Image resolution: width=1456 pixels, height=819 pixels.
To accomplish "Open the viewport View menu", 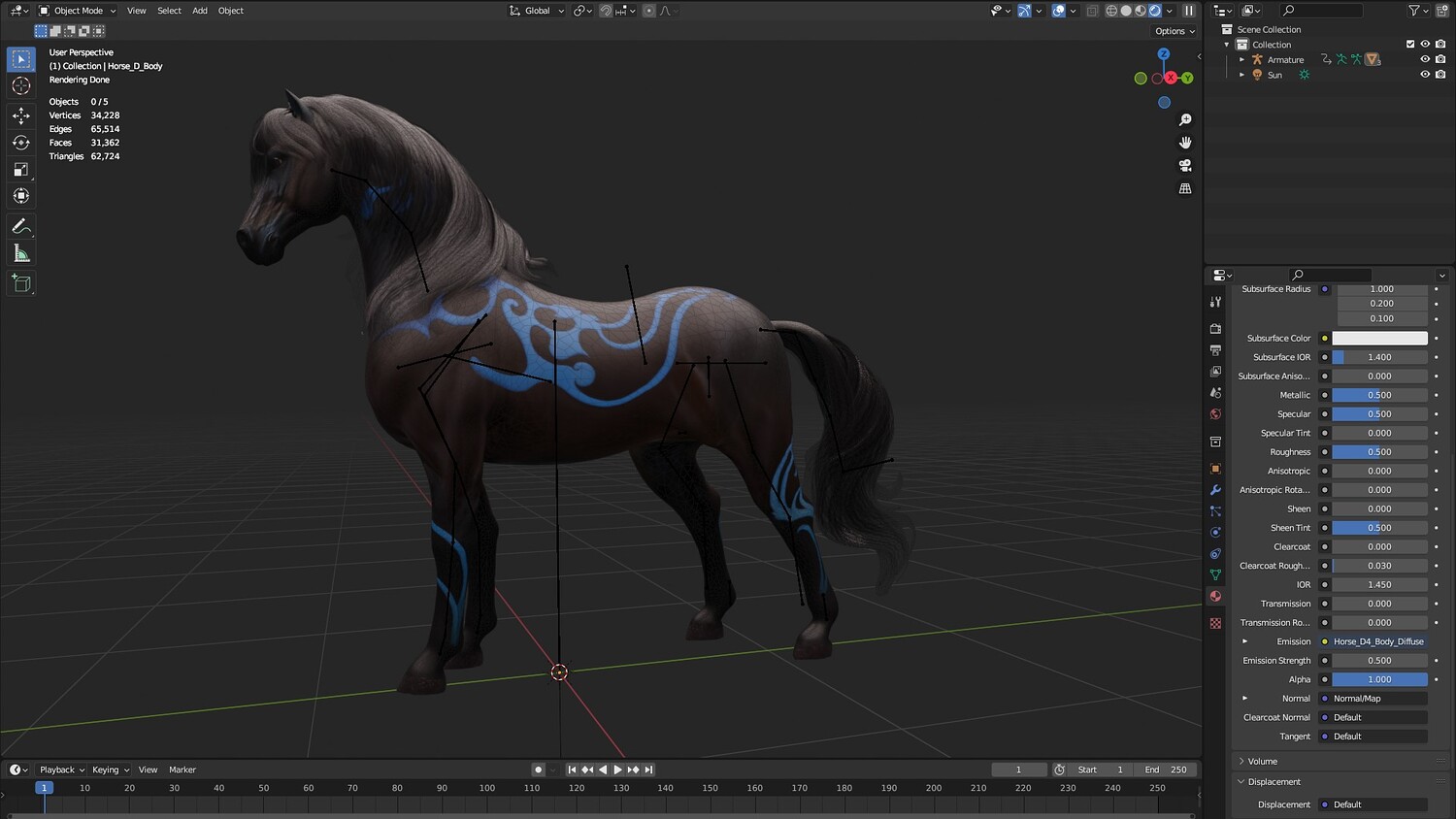I will pos(137,11).
